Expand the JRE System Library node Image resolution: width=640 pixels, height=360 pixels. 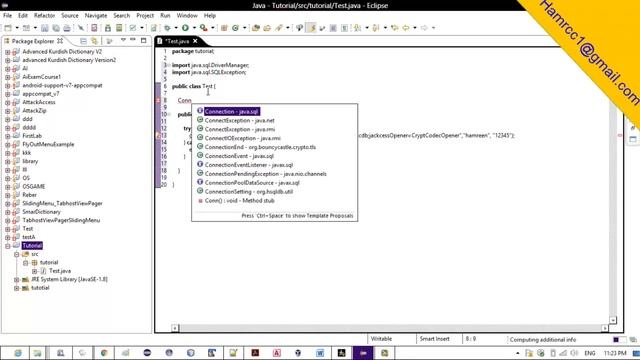click(x=16, y=280)
